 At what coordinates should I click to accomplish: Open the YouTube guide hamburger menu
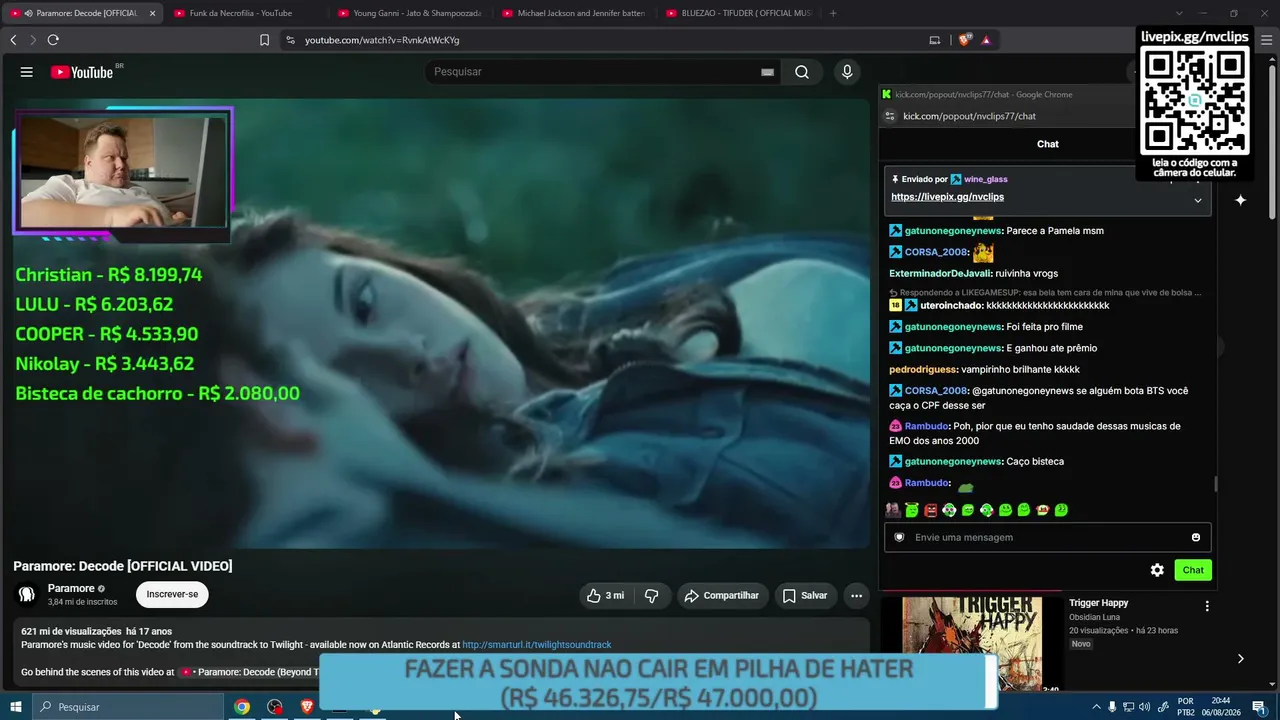point(27,72)
